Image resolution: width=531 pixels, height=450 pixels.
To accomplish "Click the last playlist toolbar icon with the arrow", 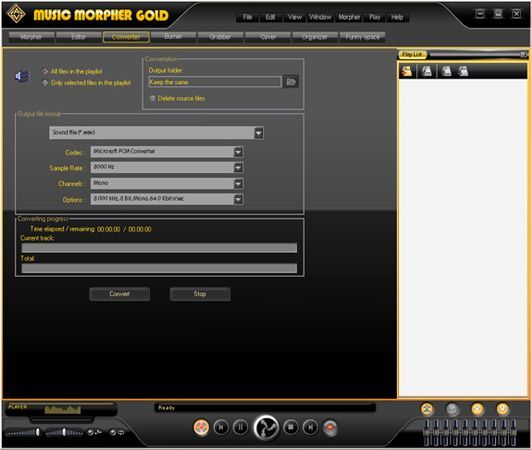I will tap(463, 71).
